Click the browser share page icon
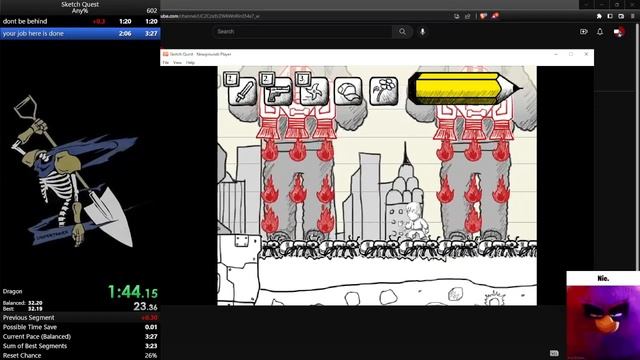 coord(468,16)
